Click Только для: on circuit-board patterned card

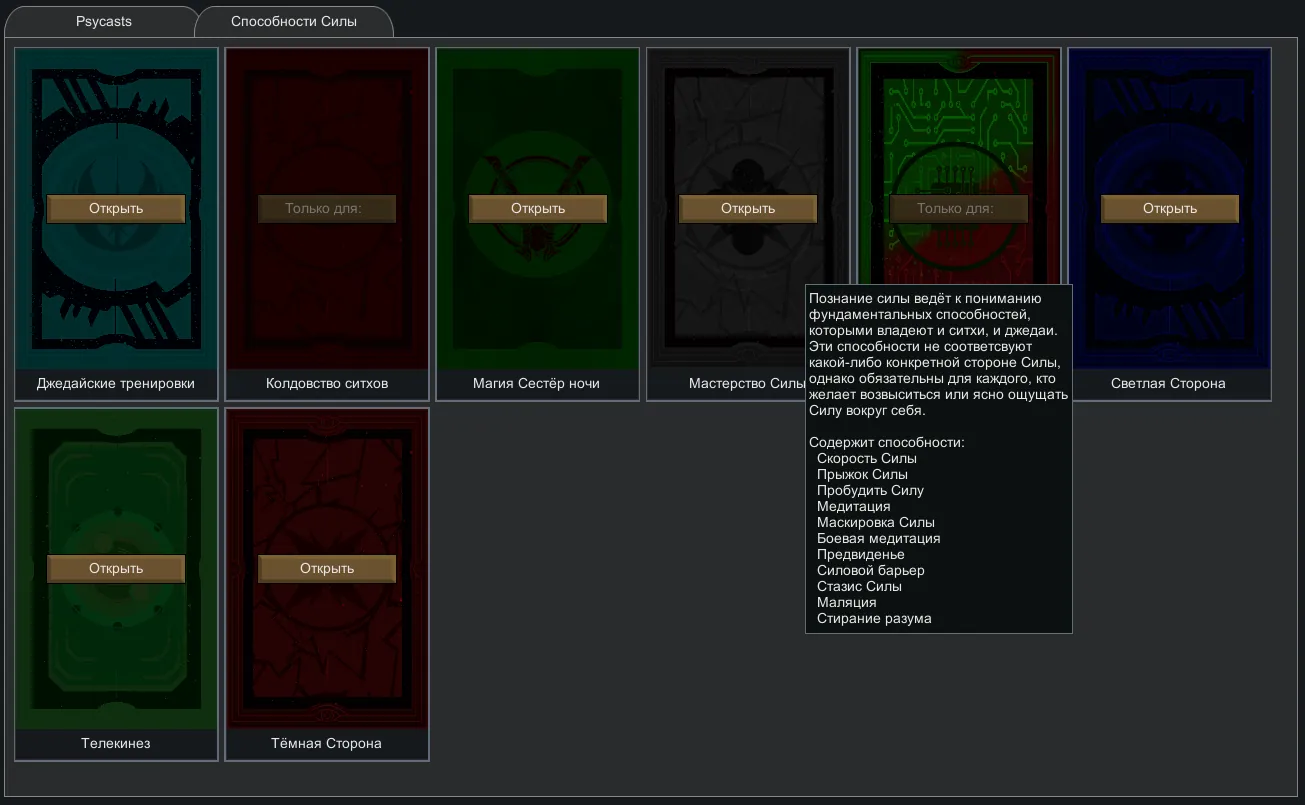958,208
